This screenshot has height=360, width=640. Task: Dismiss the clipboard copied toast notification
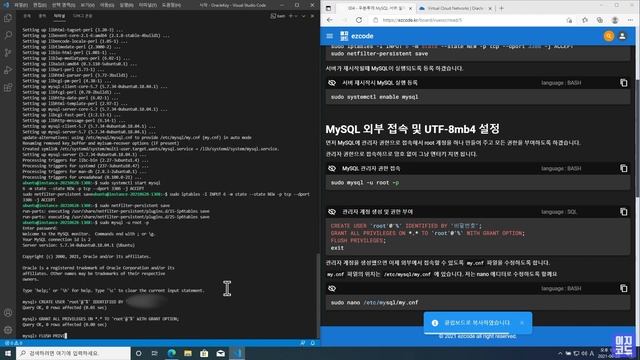tap(522, 323)
